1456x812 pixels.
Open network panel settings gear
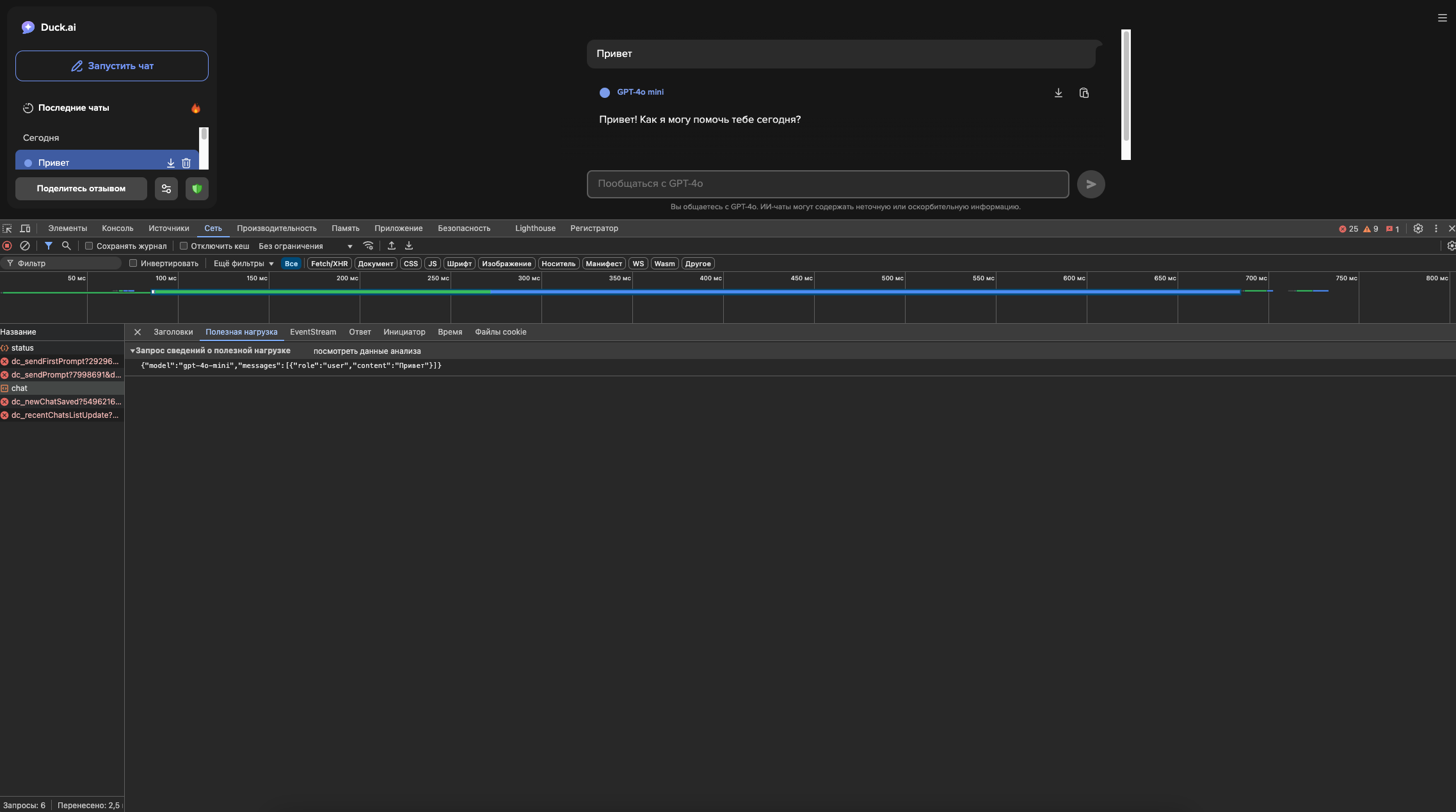click(1452, 246)
